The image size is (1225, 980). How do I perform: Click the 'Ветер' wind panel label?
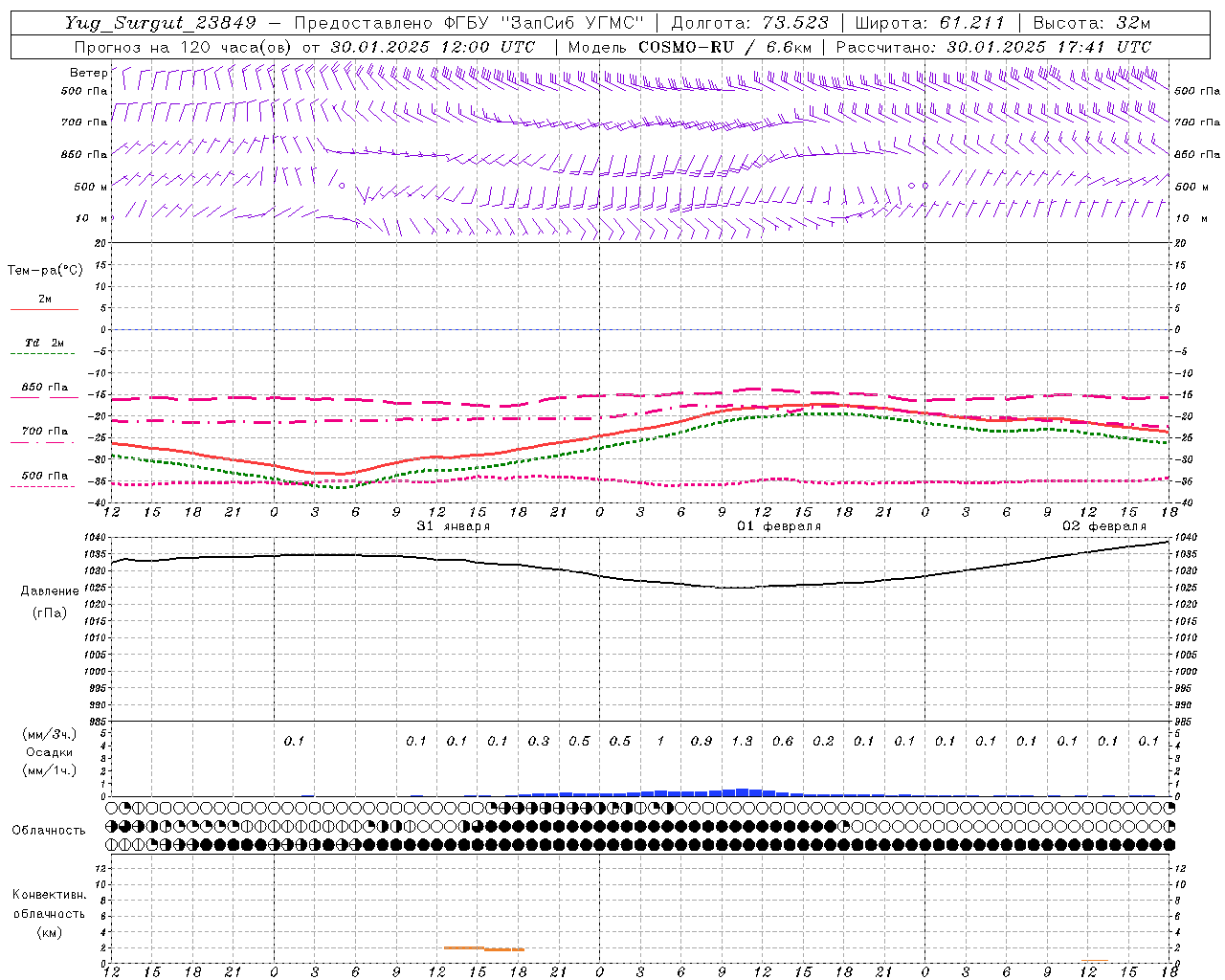(88, 73)
